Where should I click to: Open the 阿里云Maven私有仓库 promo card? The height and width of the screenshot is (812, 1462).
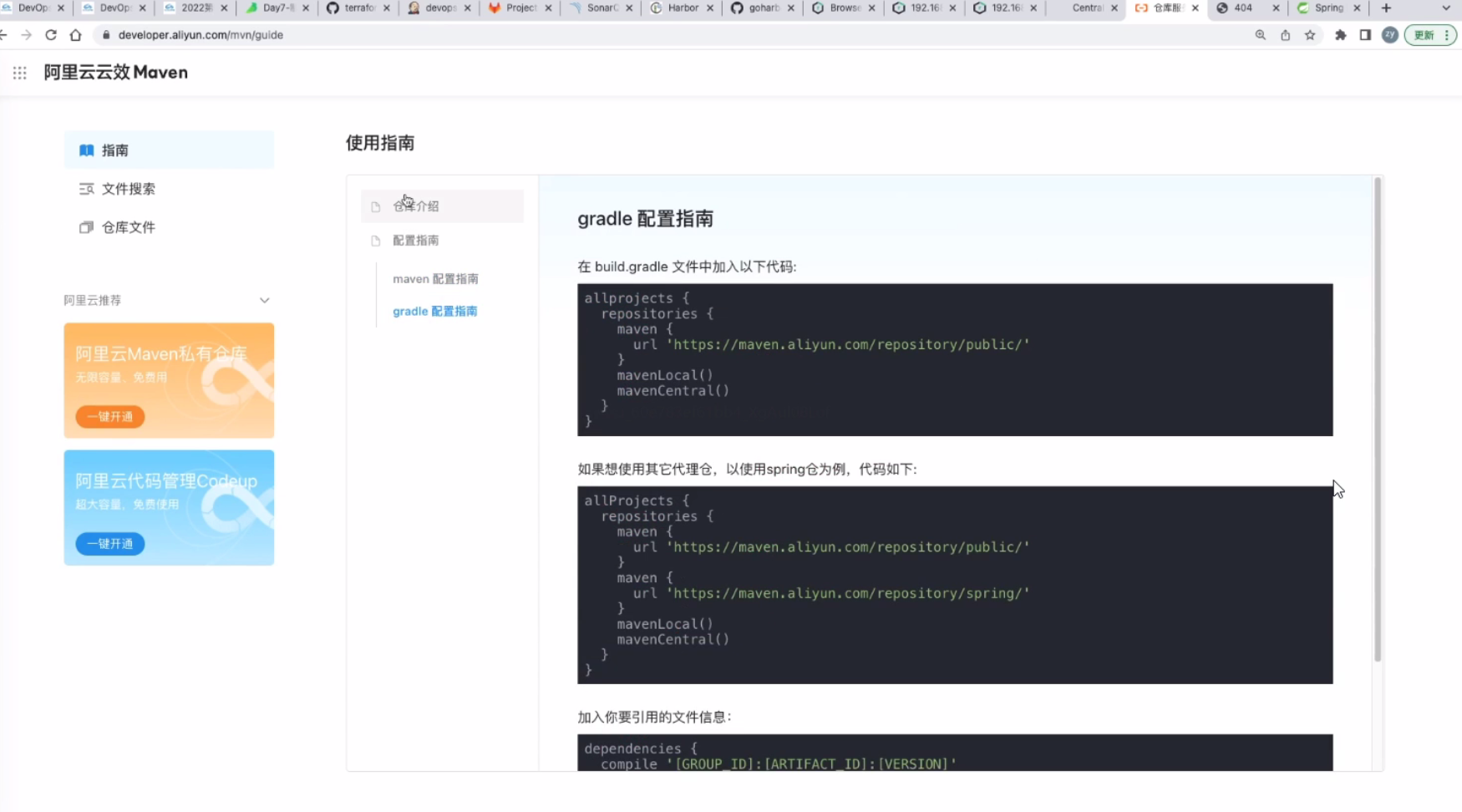pyautogui.click(x=169, y=381)
